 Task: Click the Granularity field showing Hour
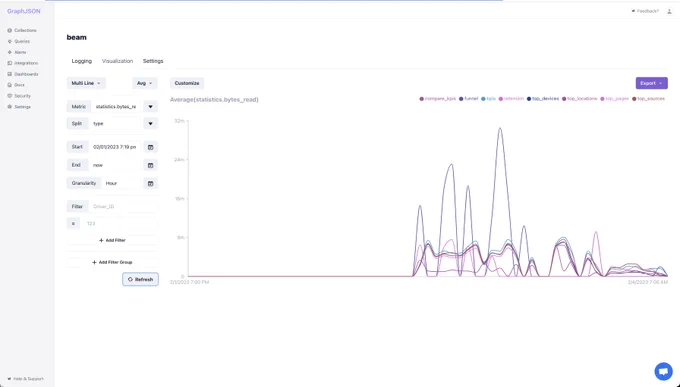[122, 184]
